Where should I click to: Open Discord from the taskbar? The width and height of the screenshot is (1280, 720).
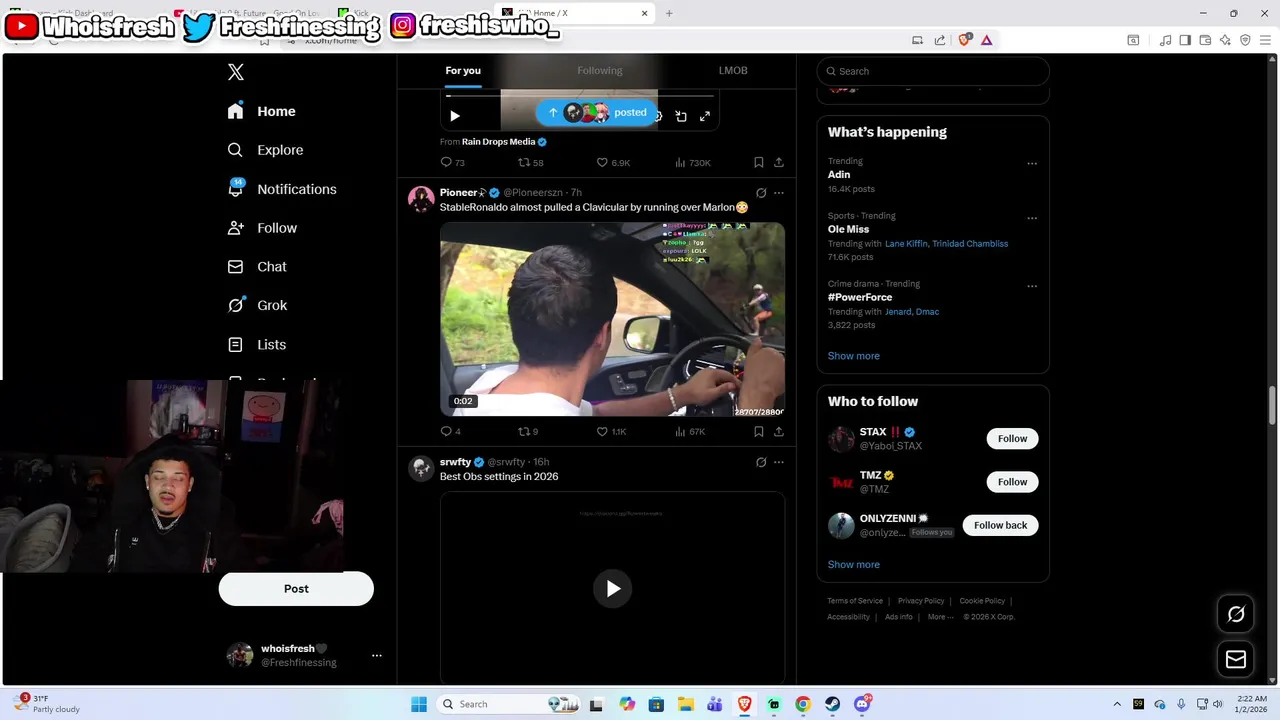(x=862, y=704)
